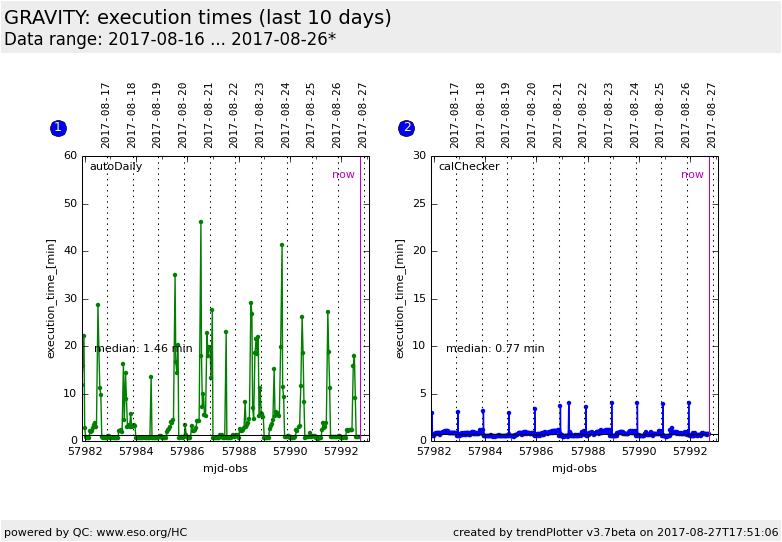The height and width of the screenshot is (542, 782).
Task: Click the 'GRAVITY: execution times' page heading
Action: pos(198,18)
